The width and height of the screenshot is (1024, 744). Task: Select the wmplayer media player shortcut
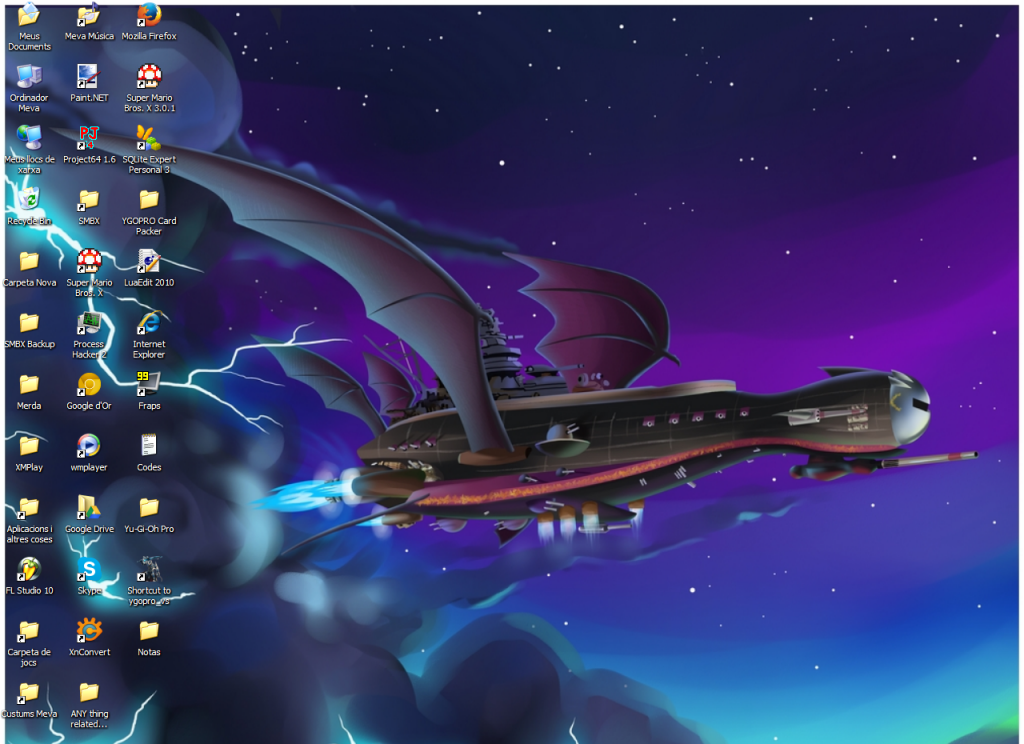click(x=89, y=445)
